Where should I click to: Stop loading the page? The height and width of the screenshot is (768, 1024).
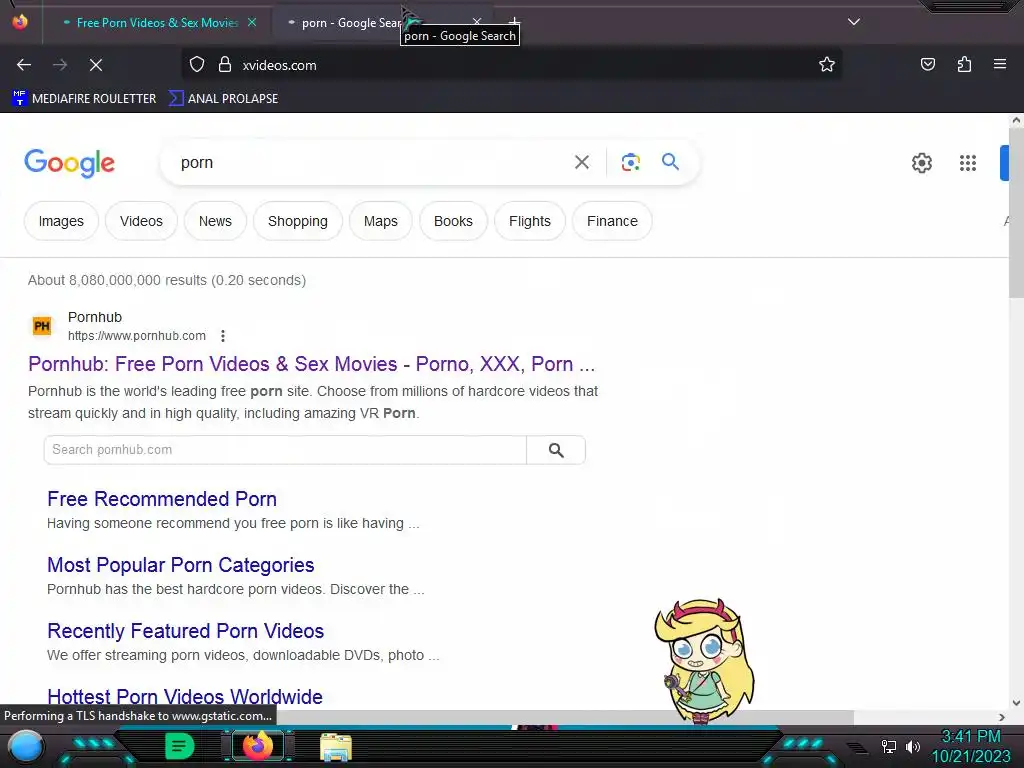coord(95,65)
